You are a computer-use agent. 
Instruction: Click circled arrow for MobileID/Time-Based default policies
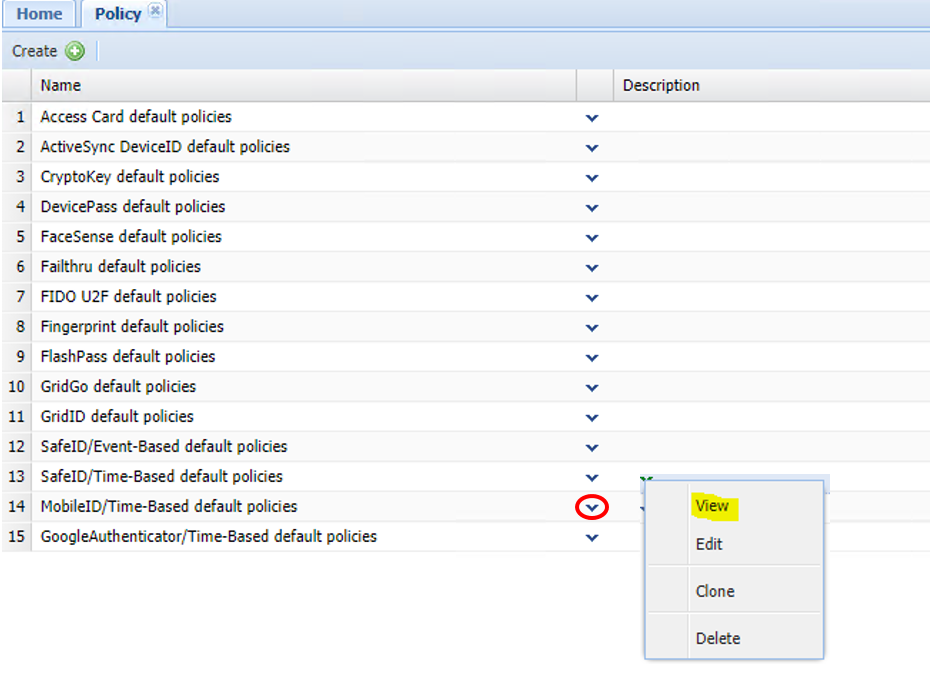pos(592,507)
